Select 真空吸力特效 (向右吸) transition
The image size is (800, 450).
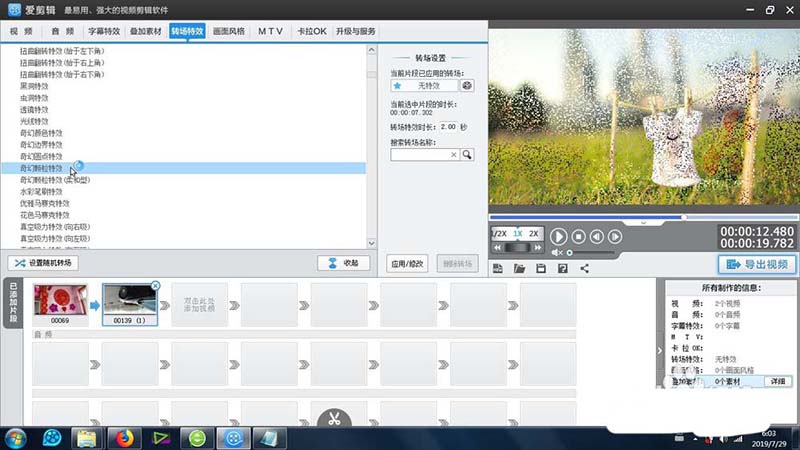pyautogui.click(x=55, y=227)
